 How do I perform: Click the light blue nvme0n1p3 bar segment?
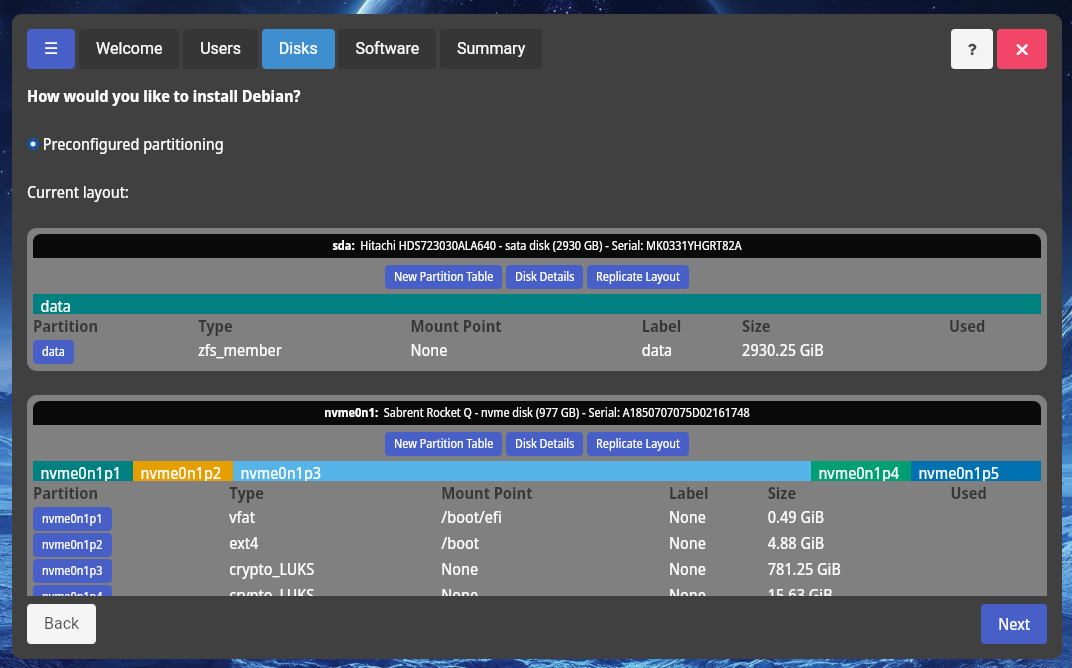point(521,472)
